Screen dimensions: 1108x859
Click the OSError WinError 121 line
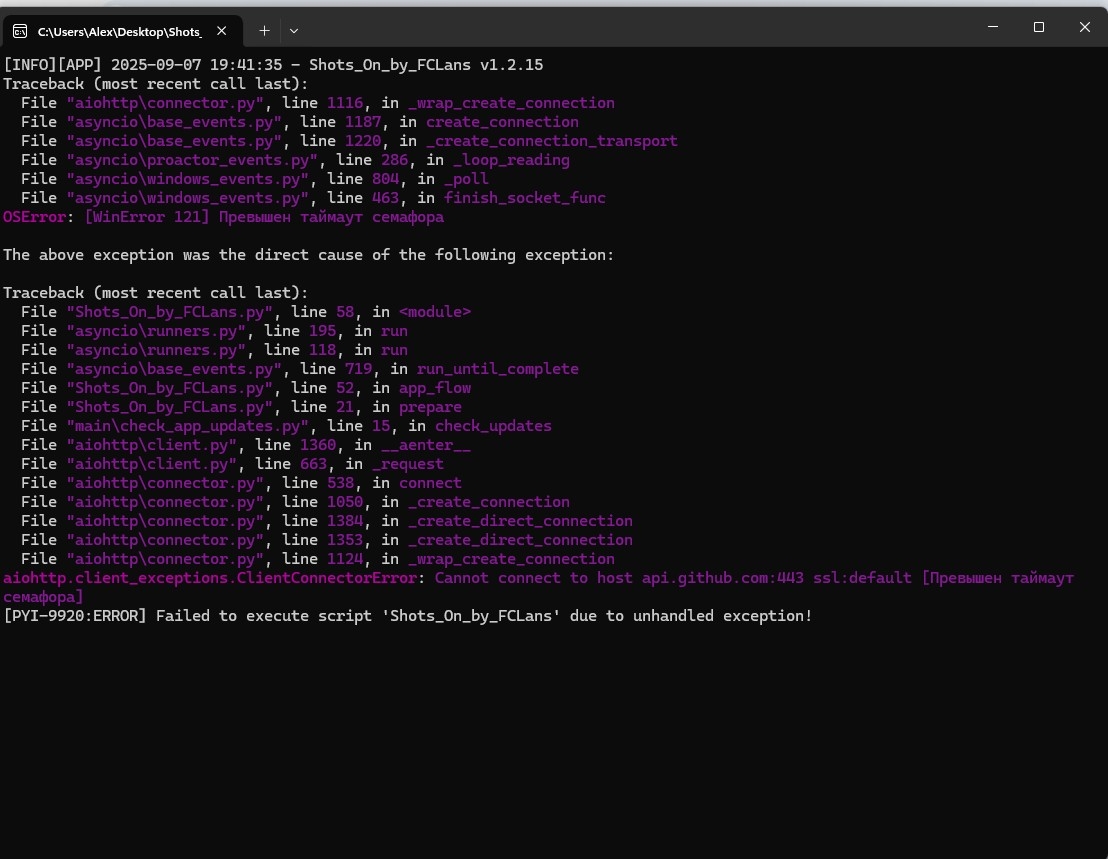223,217
